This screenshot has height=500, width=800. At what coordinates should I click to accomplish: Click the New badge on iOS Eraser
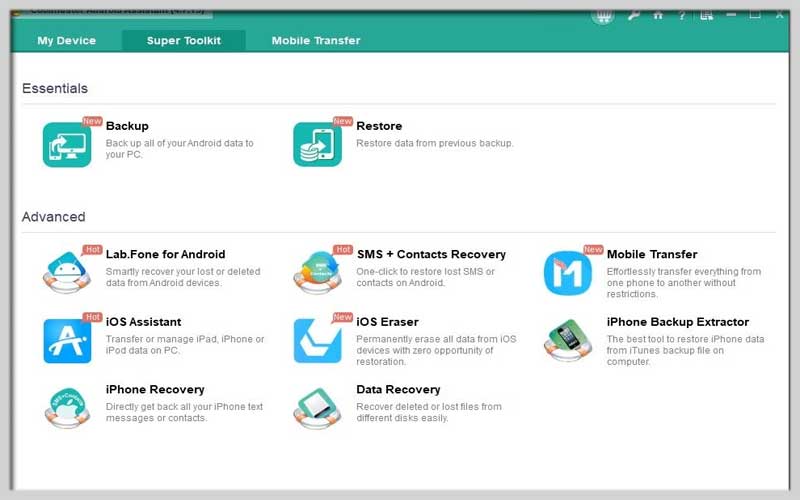click(x=343, y=317)
